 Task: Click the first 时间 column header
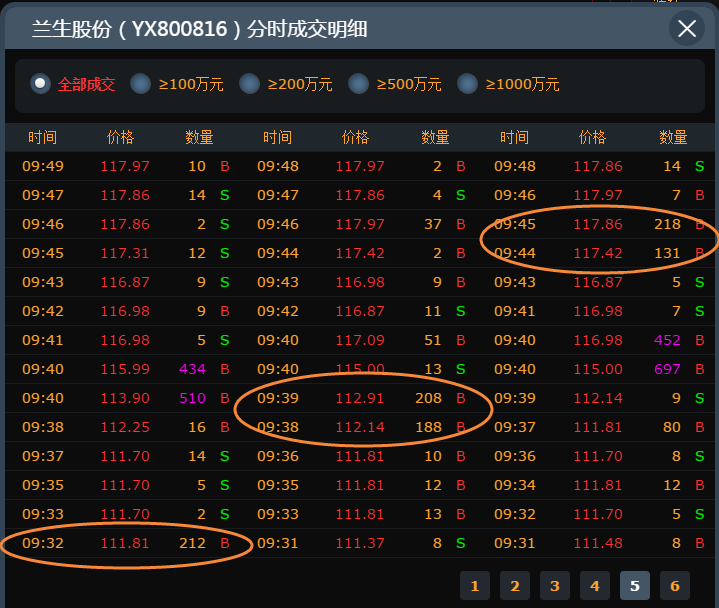point(42,137)
